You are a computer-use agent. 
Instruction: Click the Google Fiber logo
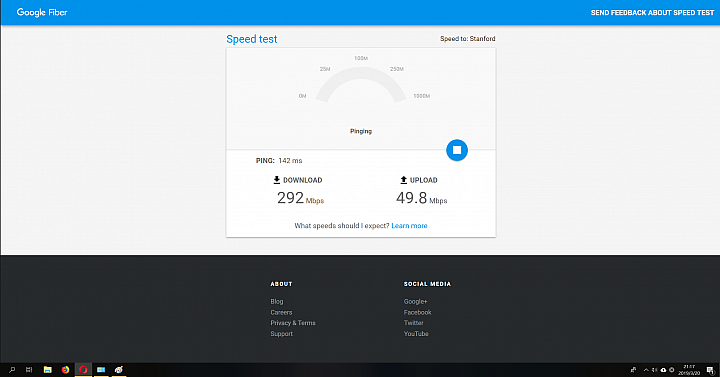pyautogui.click(x=42, y=12)
